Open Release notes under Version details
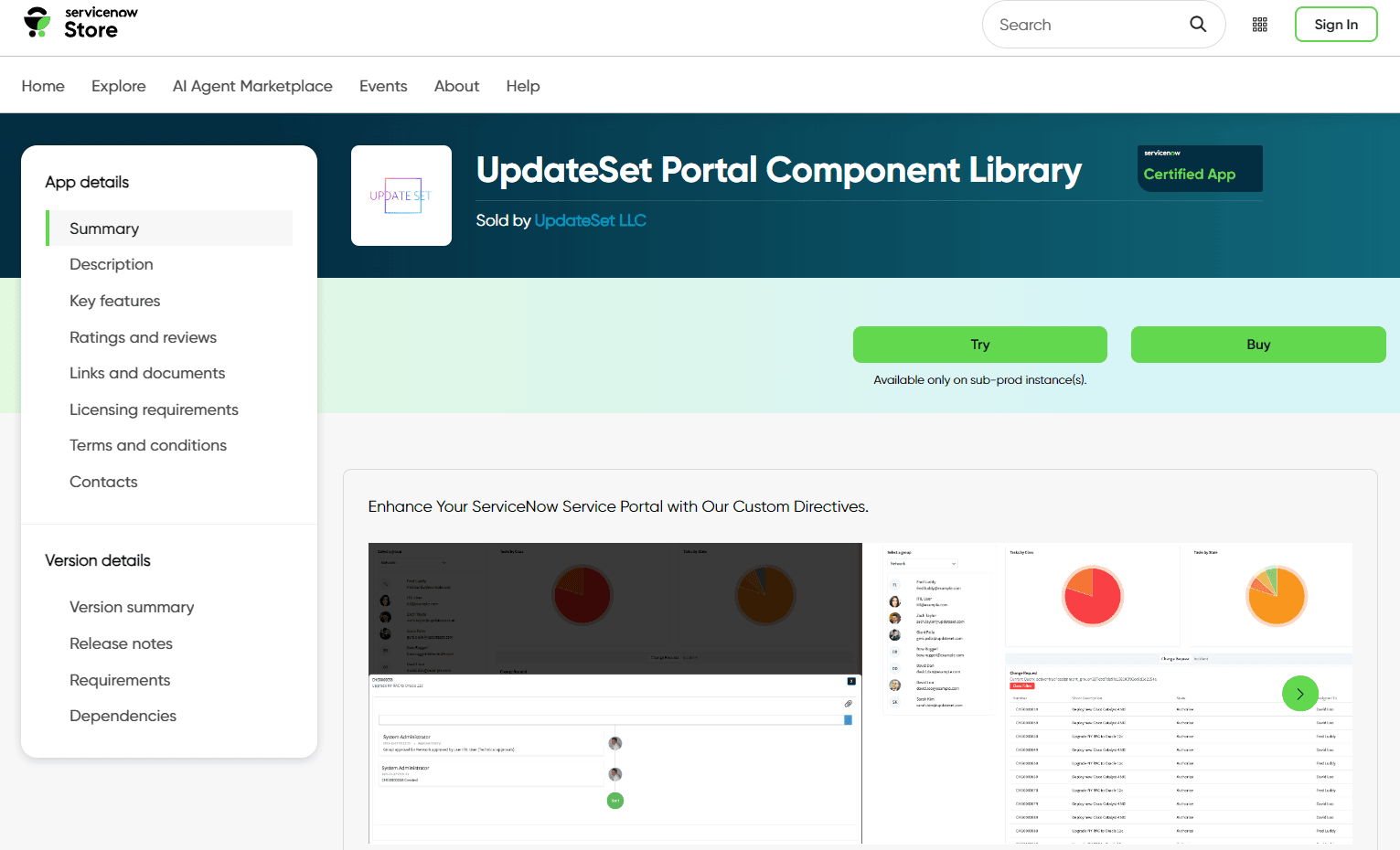Image resolution: width=1400 pixels, height=850 pixels. 121,643
